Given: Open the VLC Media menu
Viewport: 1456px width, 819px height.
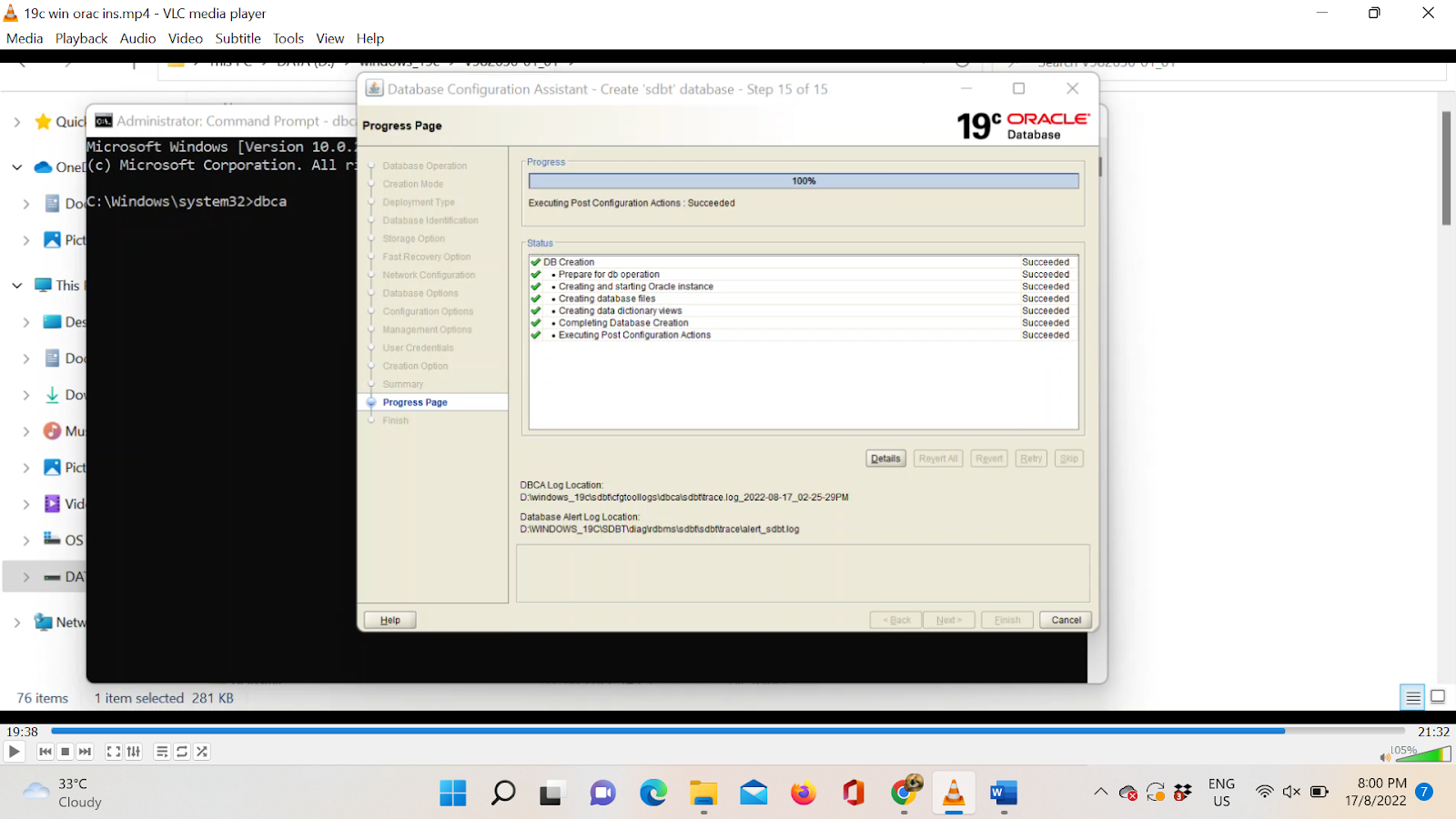Looking at the screenshot, I should [x=25, y=38].
